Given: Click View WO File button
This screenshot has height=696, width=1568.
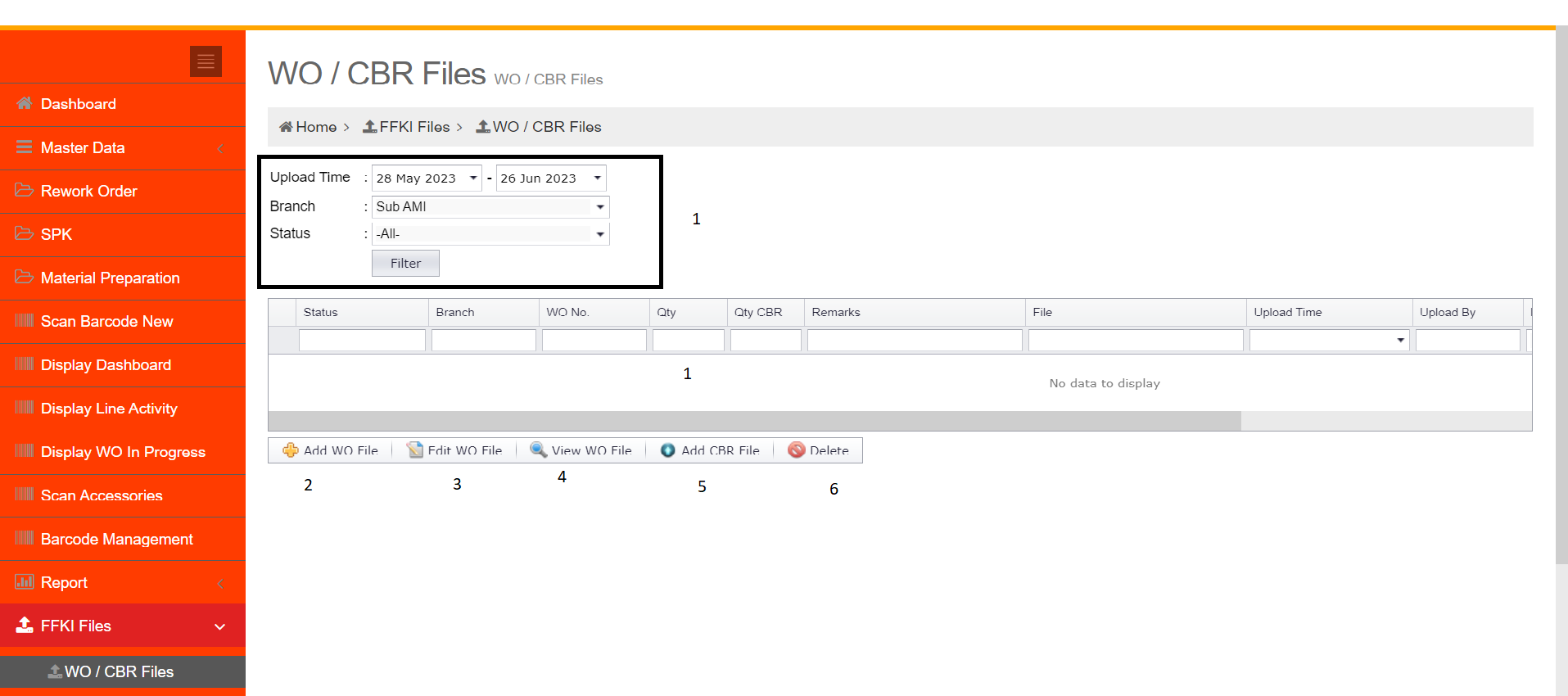Looking at the screenshot, I should (581, 450).
